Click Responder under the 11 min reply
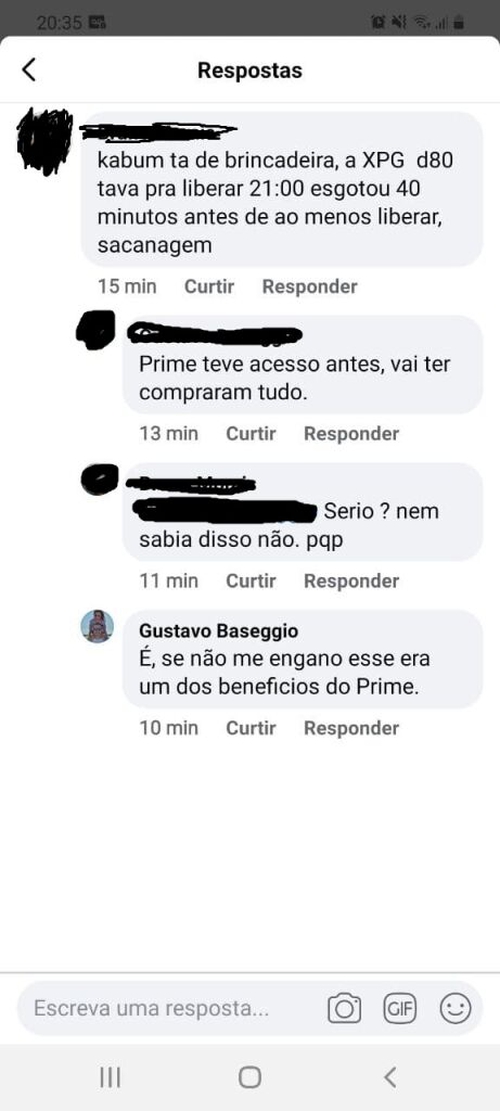500x1111 pixels. (351, 581)
